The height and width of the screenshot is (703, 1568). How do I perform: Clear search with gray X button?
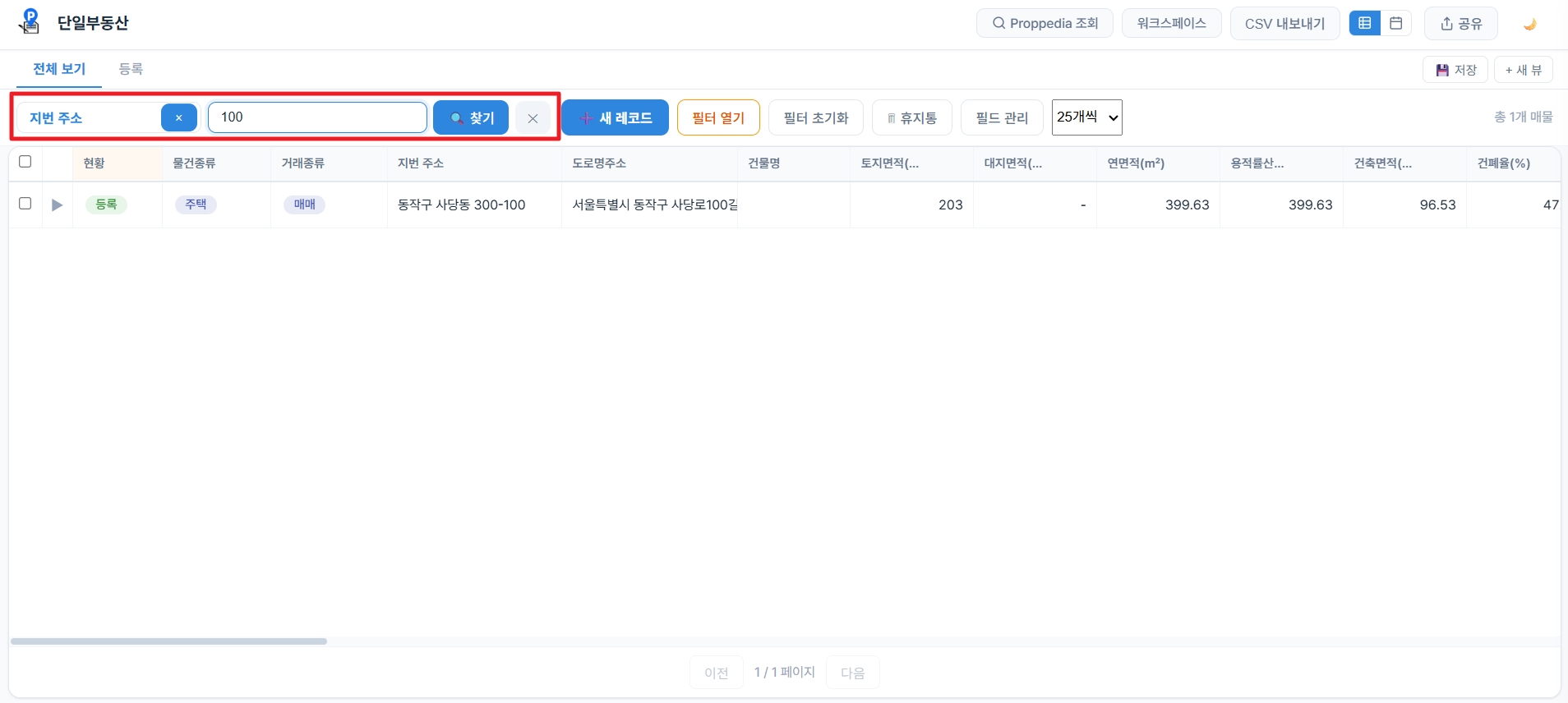coord(533,118)
